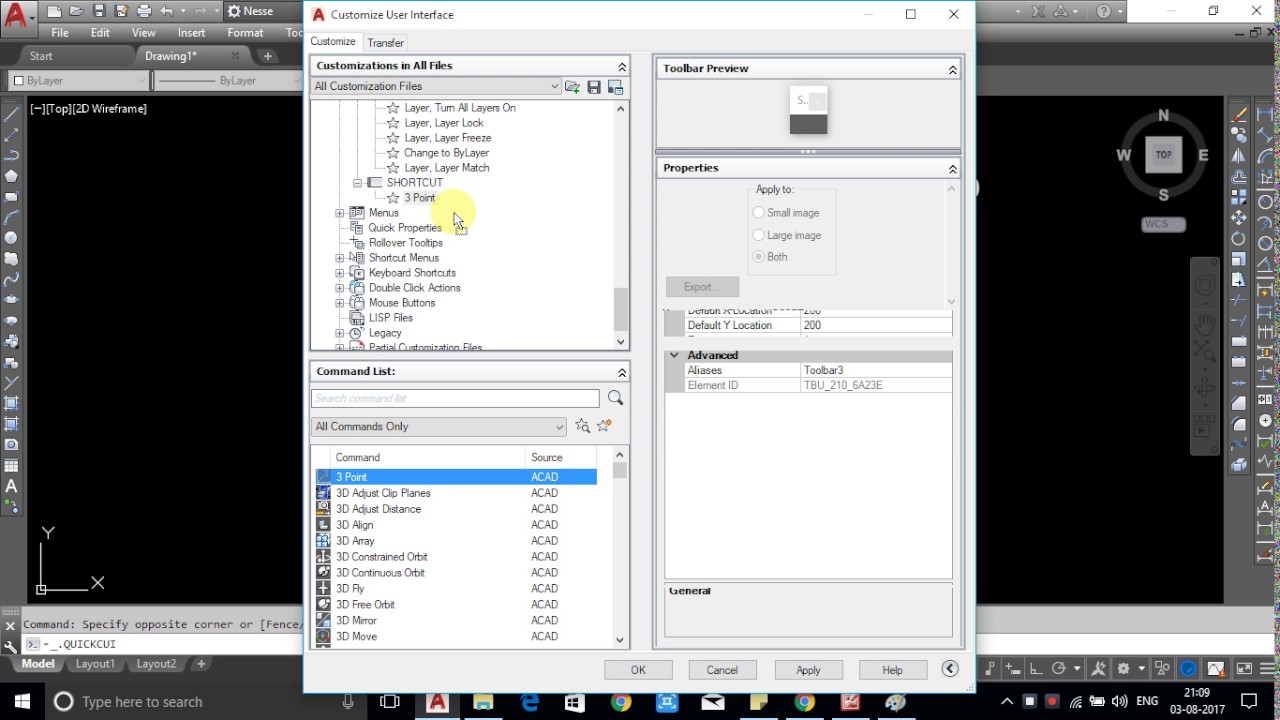Click the 3D Array command icon
This screenshot has width=1280, height=720.
pyautogui.click(x=323, y=541)
